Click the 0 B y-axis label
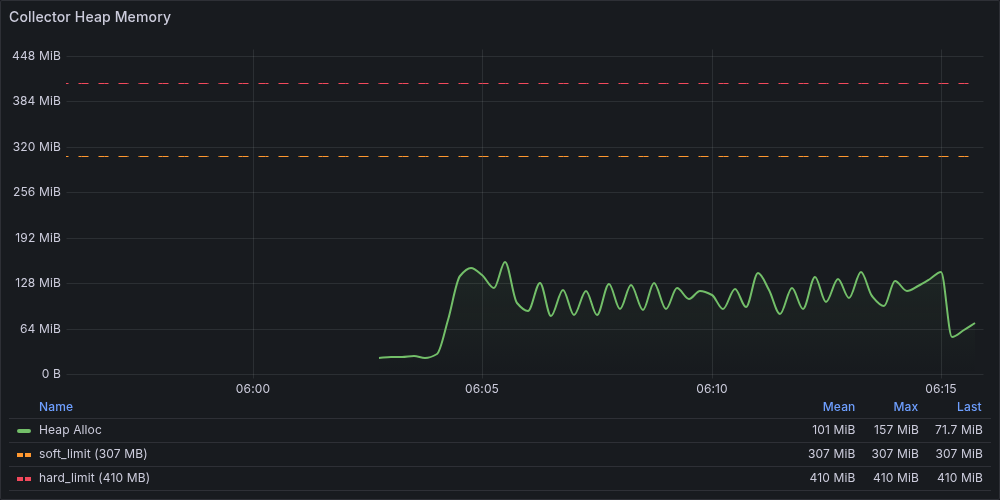The width and height of the screenshot is (1000, 500). pos(50,374)
